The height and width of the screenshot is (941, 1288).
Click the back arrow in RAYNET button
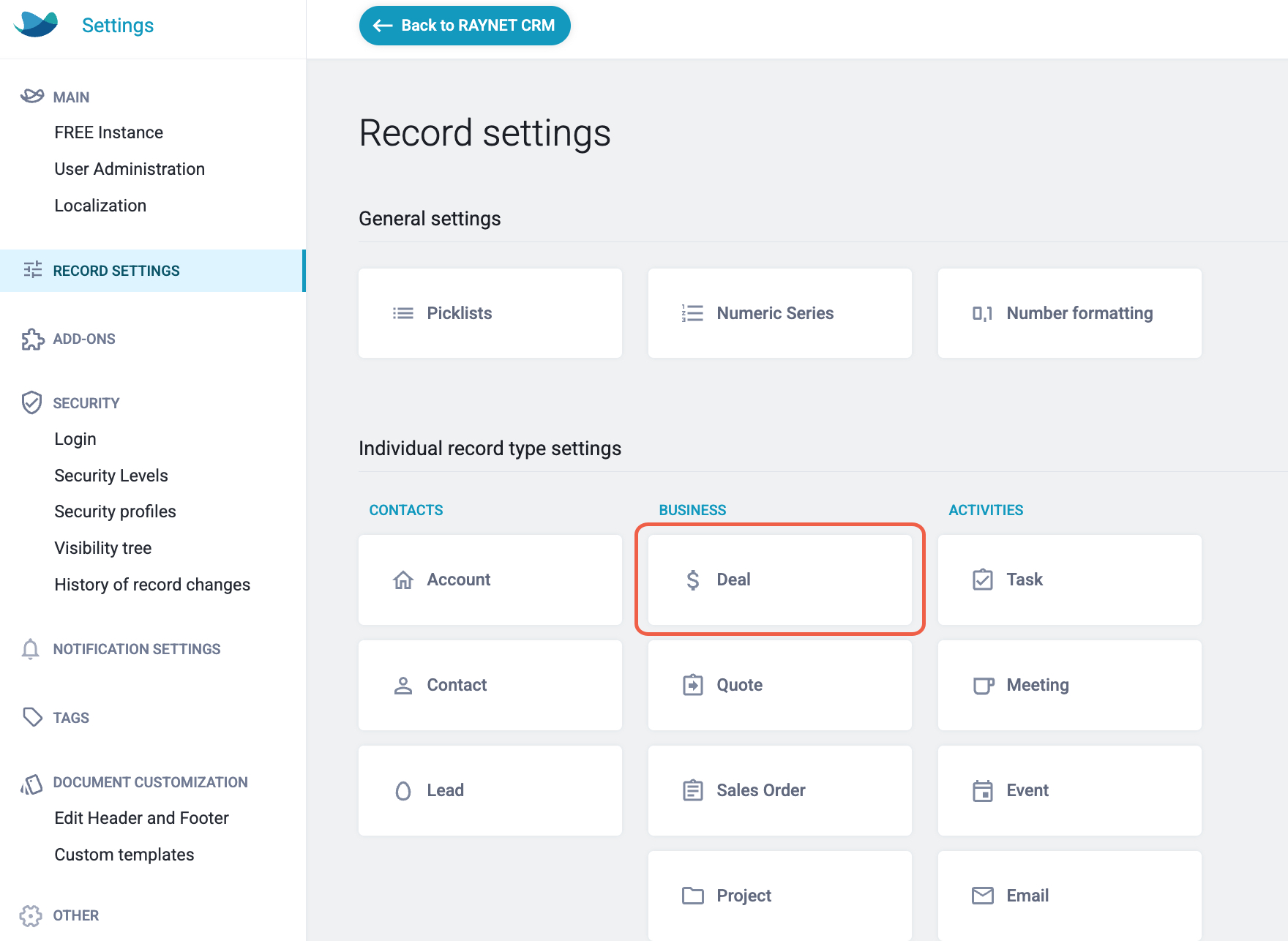coord(383,26)
